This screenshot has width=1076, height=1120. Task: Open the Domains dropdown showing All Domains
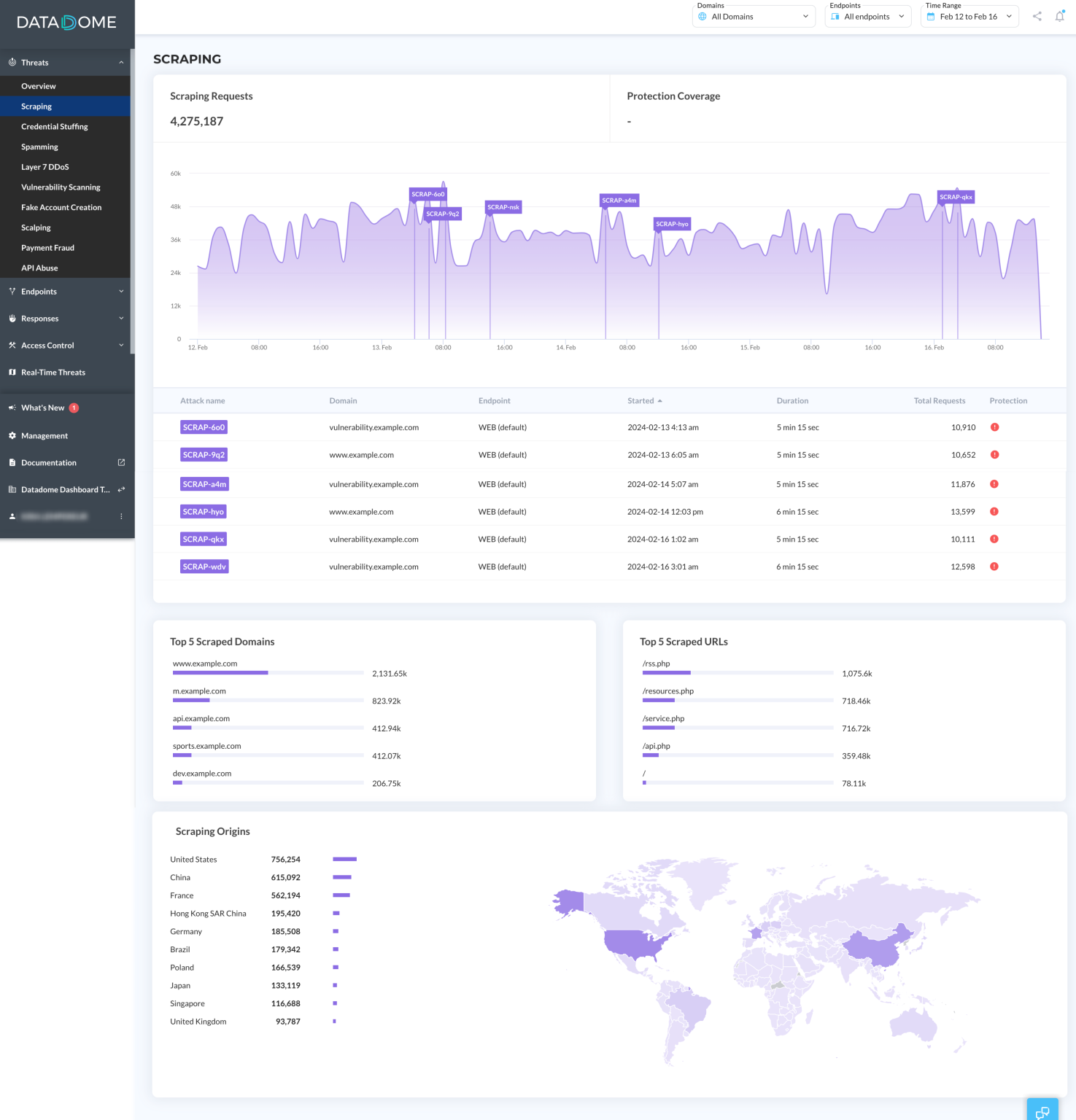(x=754, y=16)
